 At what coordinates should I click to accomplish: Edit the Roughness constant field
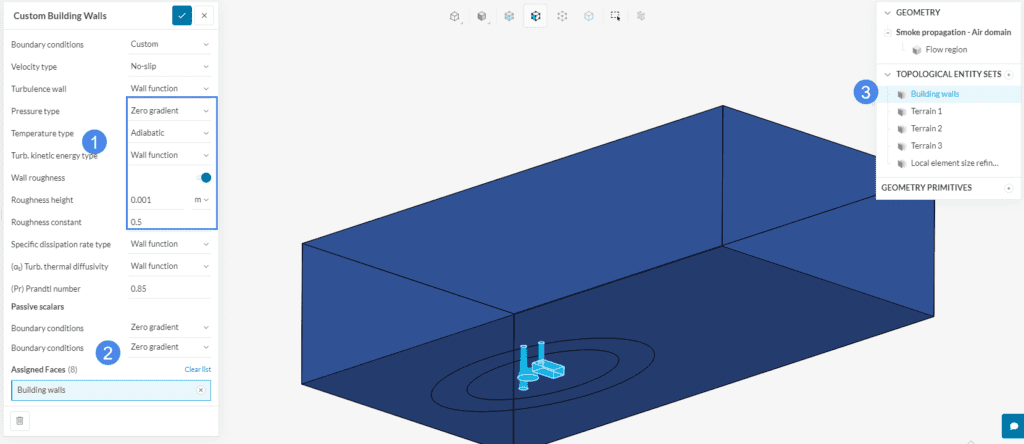(170, 222)
